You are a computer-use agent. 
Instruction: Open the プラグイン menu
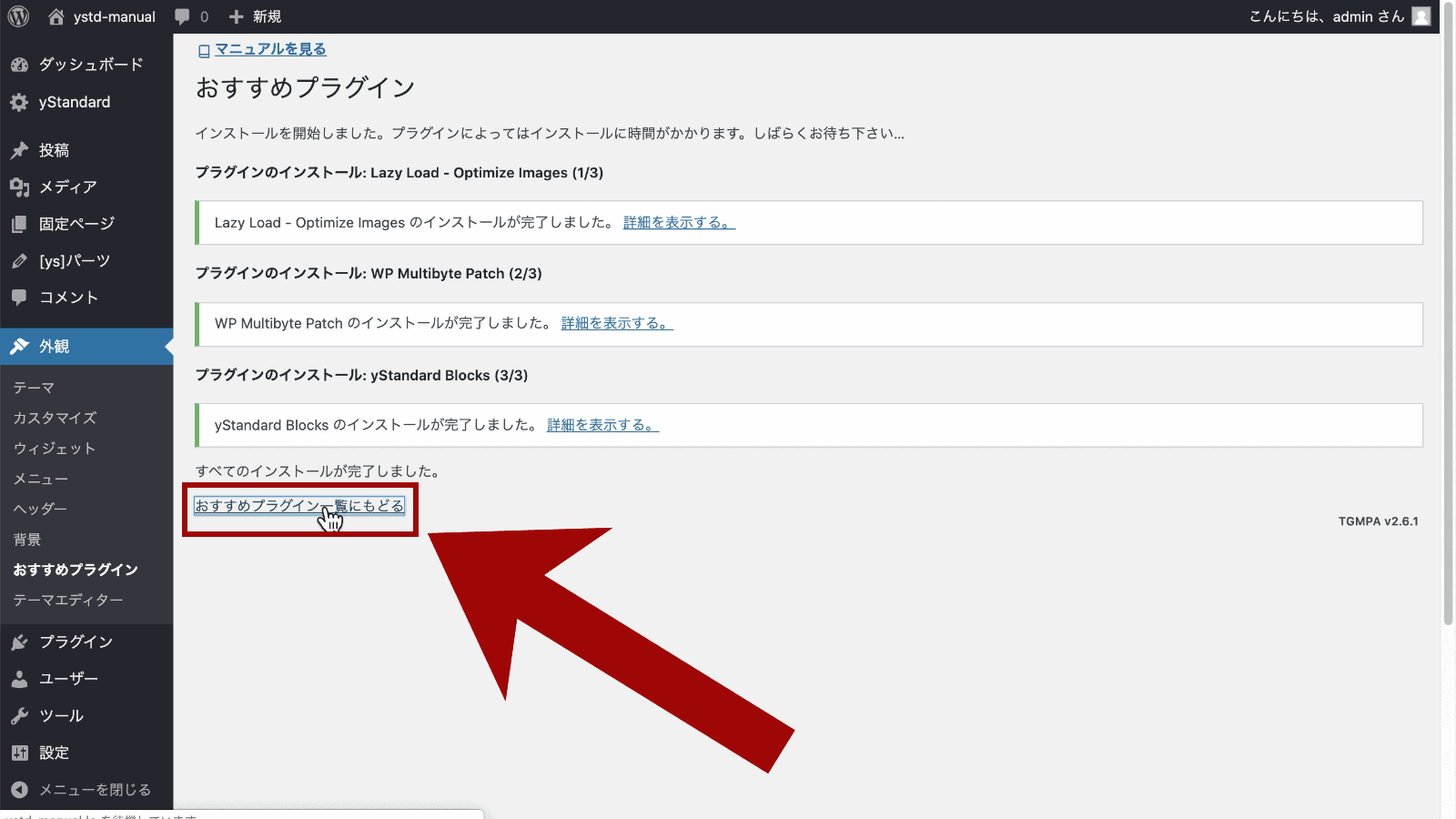86,642
